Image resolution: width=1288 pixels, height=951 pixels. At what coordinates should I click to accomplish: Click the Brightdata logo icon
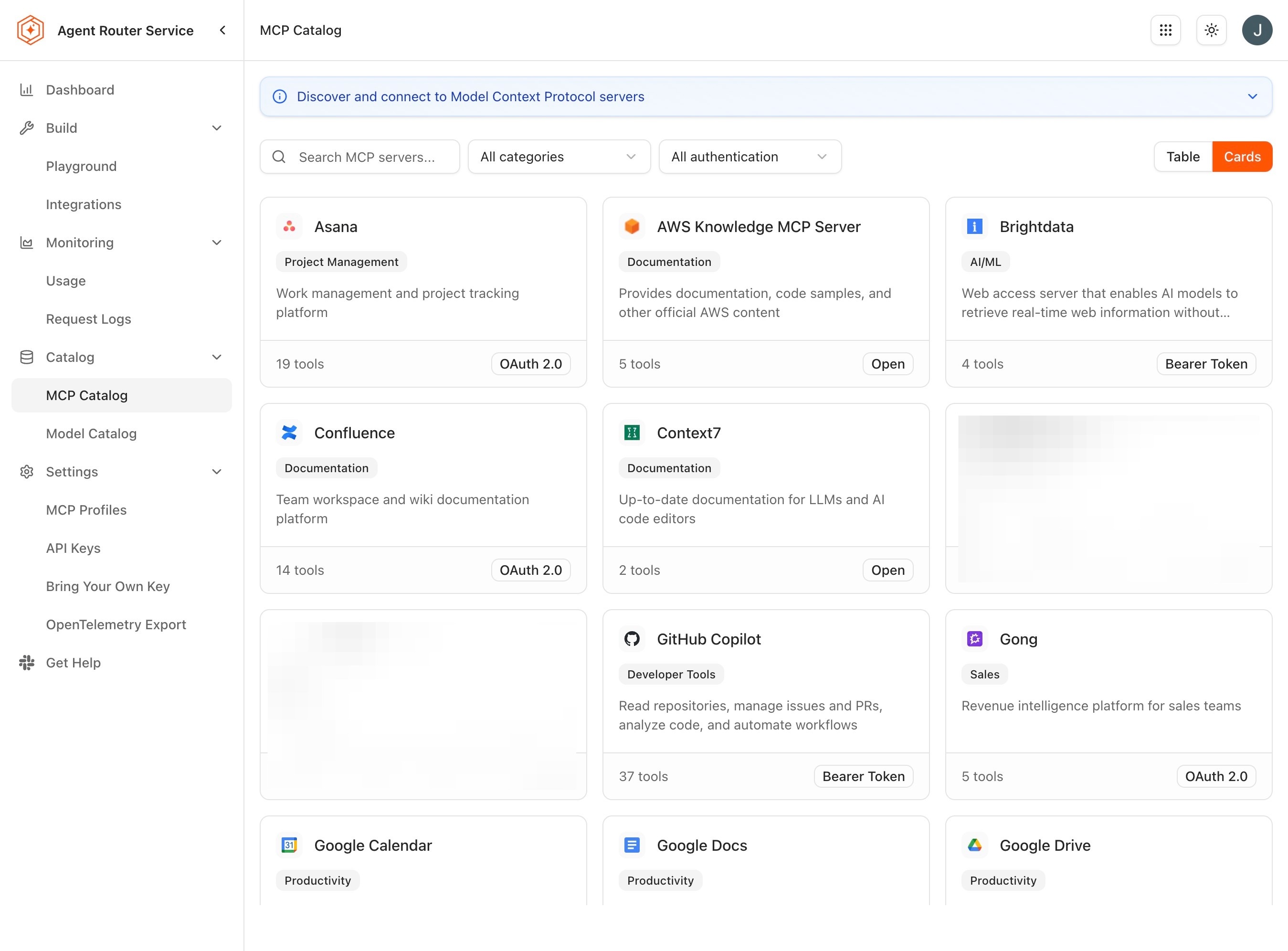(x=974, y=226)
